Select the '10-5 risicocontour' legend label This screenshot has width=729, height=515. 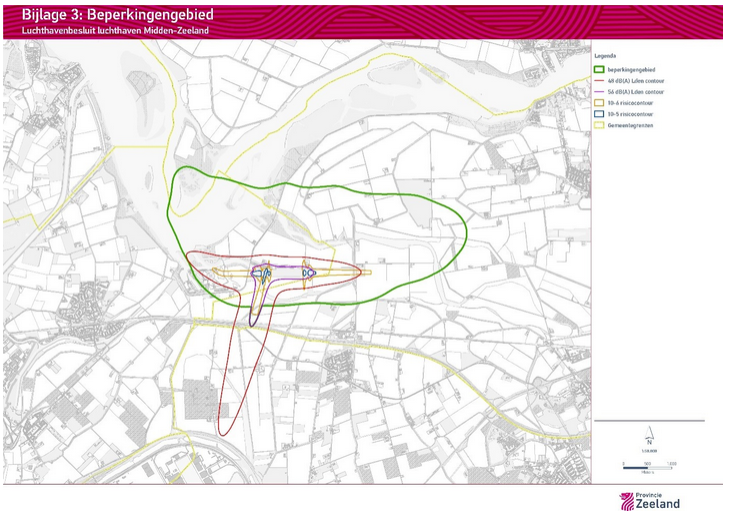630,114
